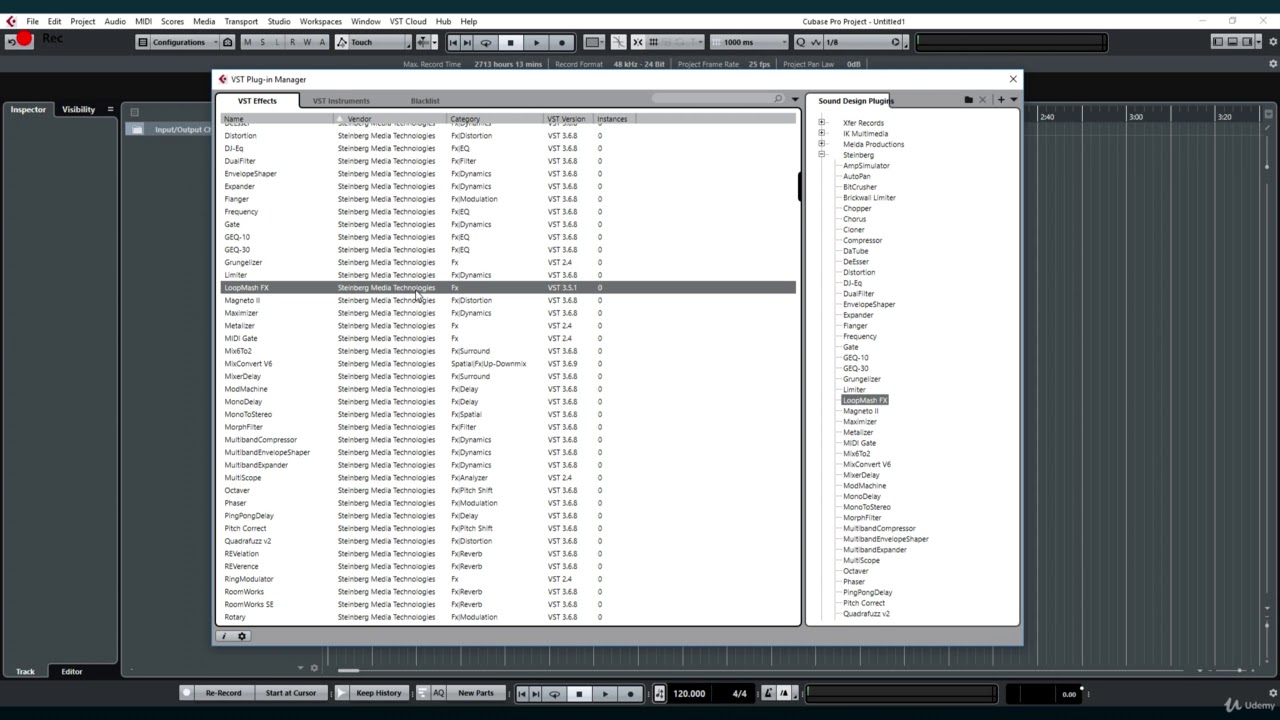Screen dimensions: 1280x720
Task: Select LoopMash FX in the collection tree
Action: click(865, 400)
